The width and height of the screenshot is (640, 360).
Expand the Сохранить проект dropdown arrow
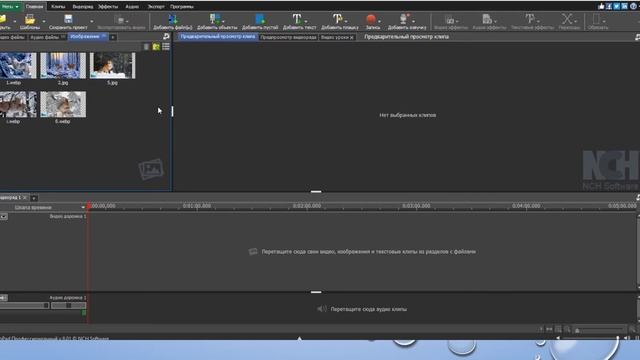pos(91,21)
